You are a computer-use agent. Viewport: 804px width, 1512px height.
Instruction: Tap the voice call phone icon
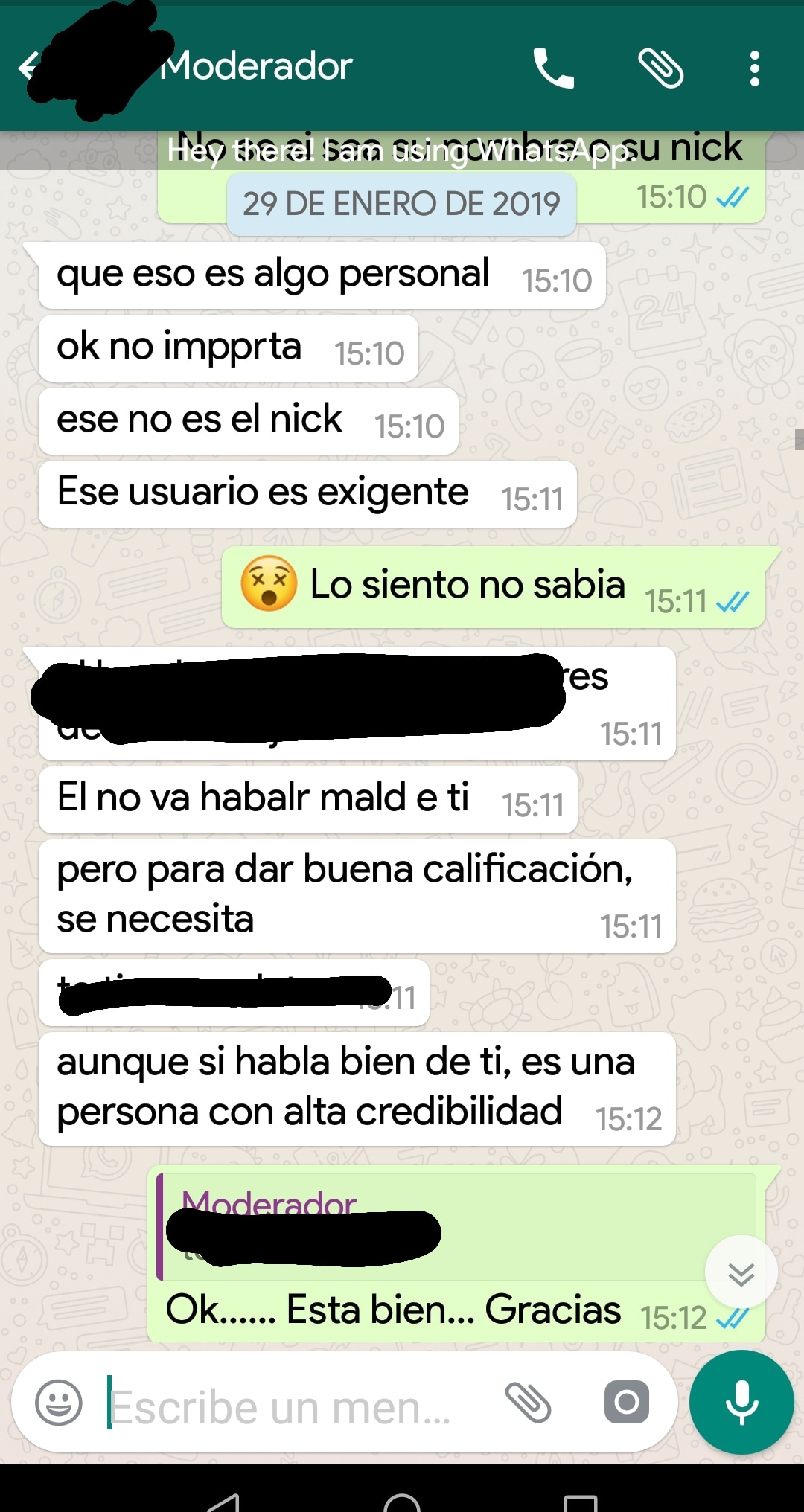click(x=554, y=68)
